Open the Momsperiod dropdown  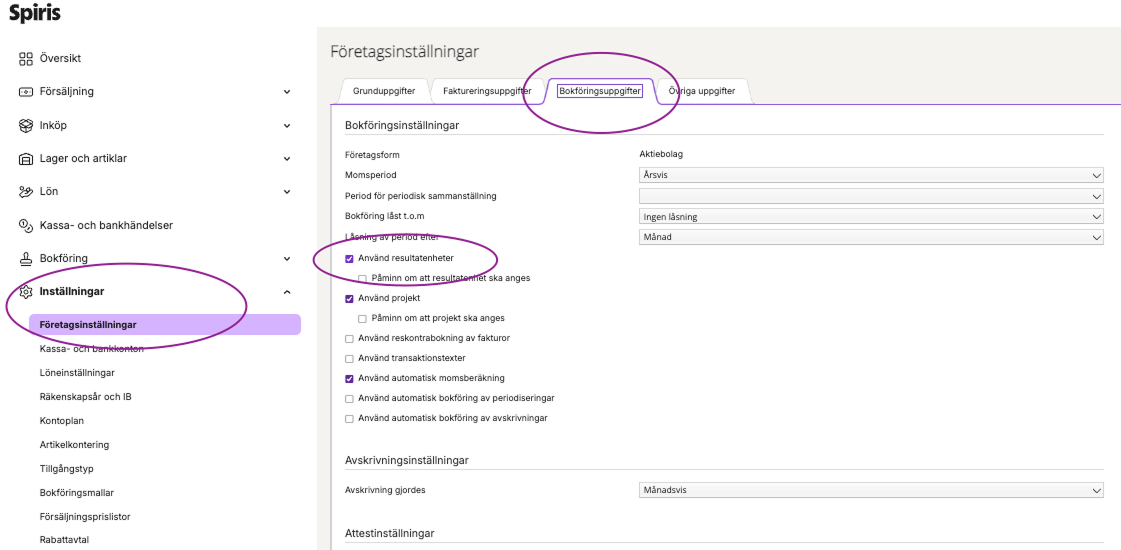coord(870,174)
